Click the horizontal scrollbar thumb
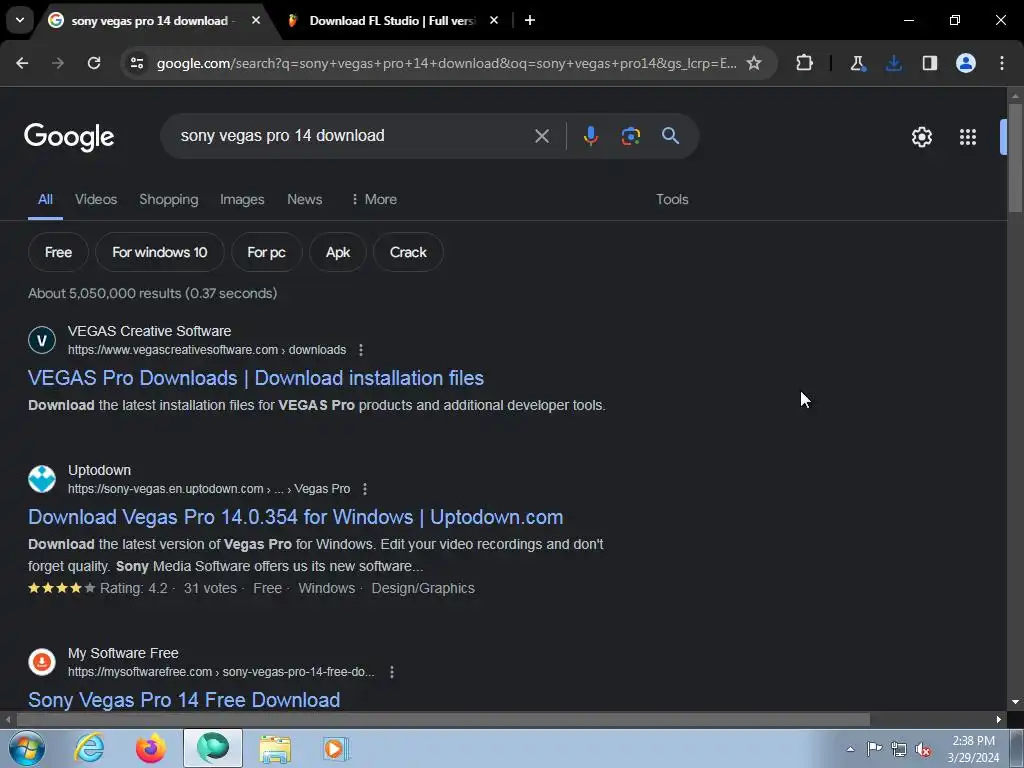 tap(443, 720)
